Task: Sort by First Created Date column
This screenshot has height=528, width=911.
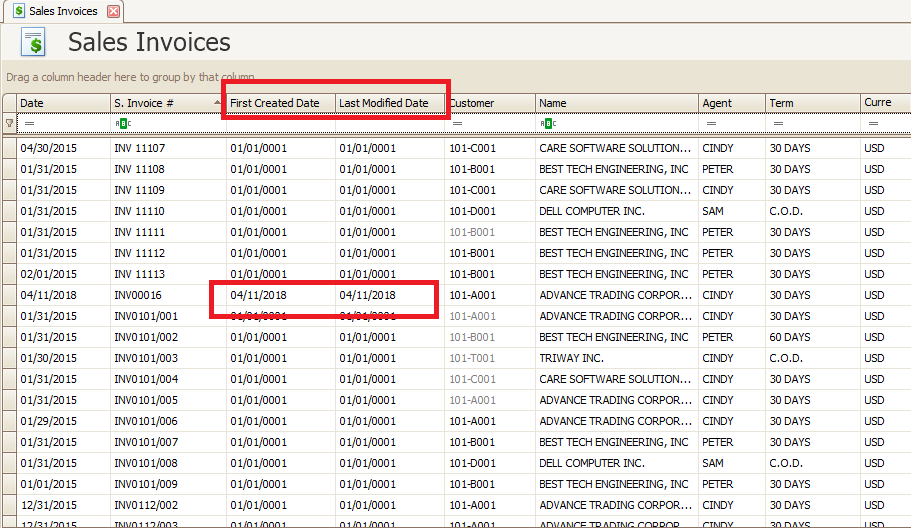Action: pyautogui.click(x=281, y=103)
